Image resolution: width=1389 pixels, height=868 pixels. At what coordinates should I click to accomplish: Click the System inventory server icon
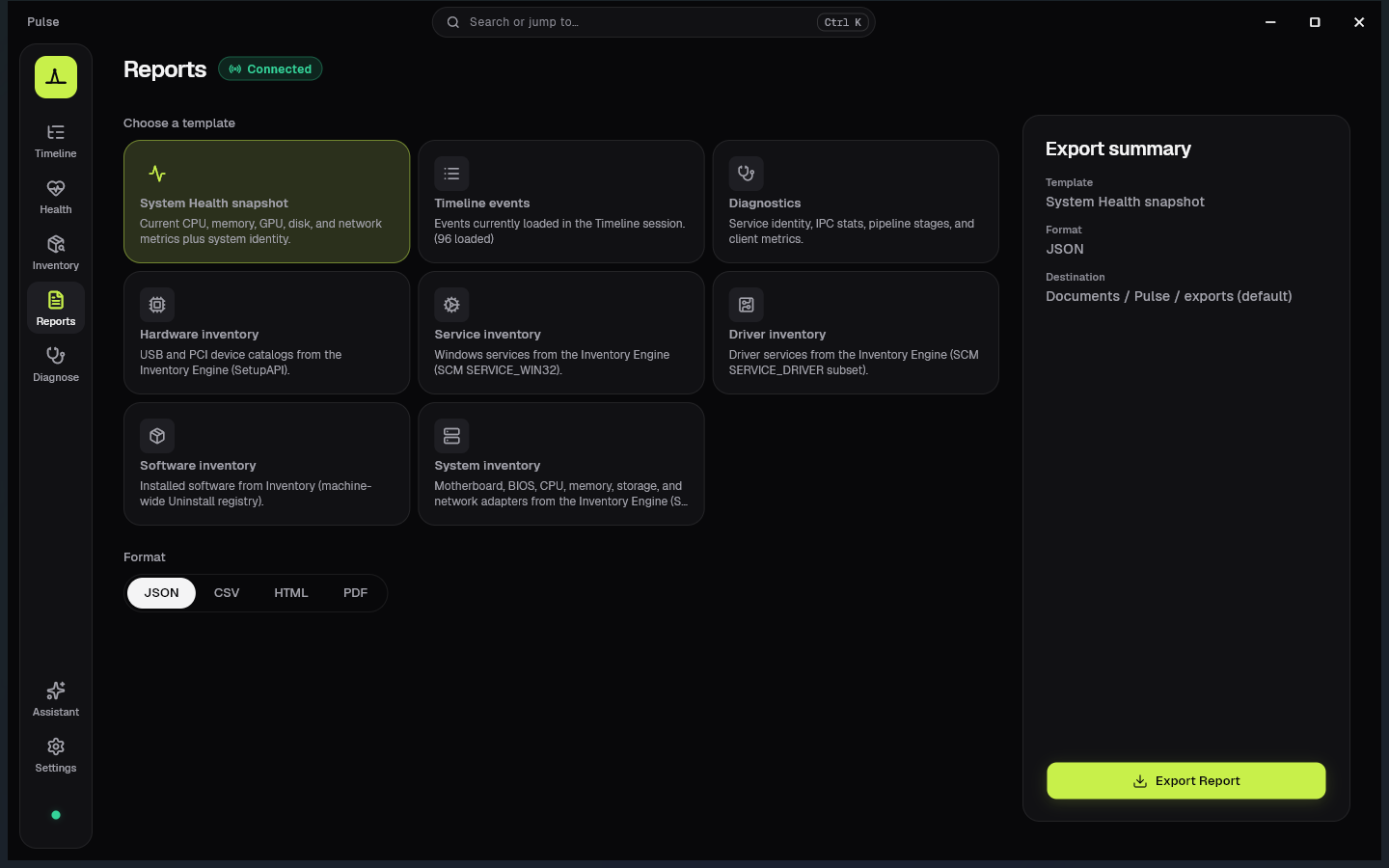(451, 436)
